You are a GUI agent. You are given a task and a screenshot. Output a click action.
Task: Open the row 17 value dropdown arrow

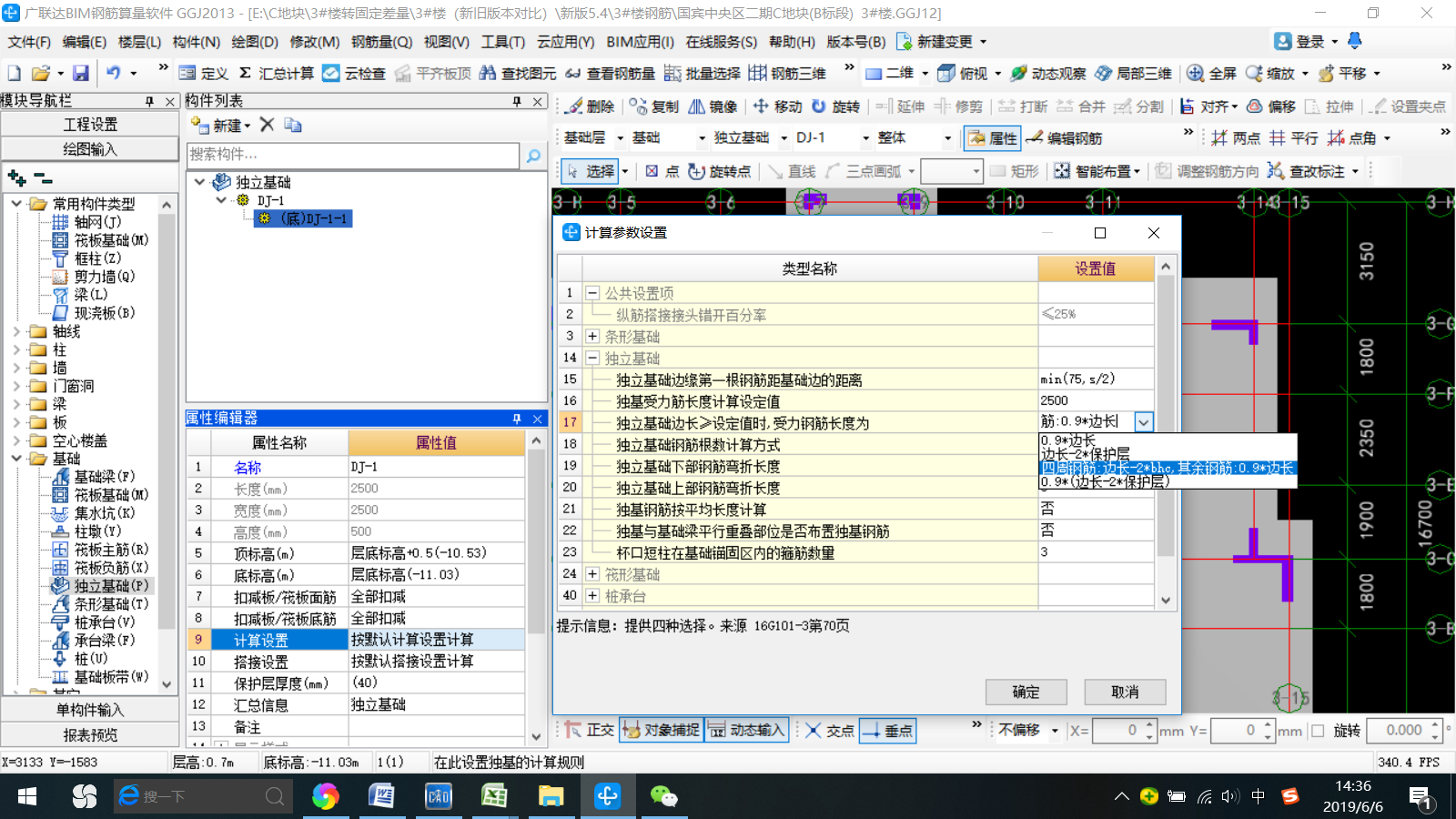pos(1144,422)
